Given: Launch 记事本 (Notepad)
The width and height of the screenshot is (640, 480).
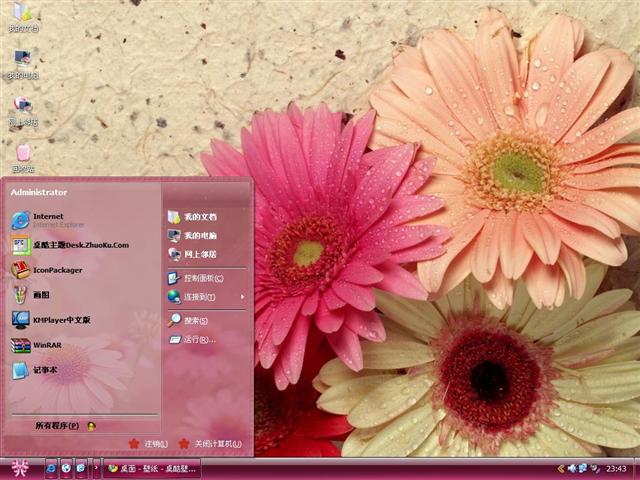Looking at the screenshot, I should (46, 370).
